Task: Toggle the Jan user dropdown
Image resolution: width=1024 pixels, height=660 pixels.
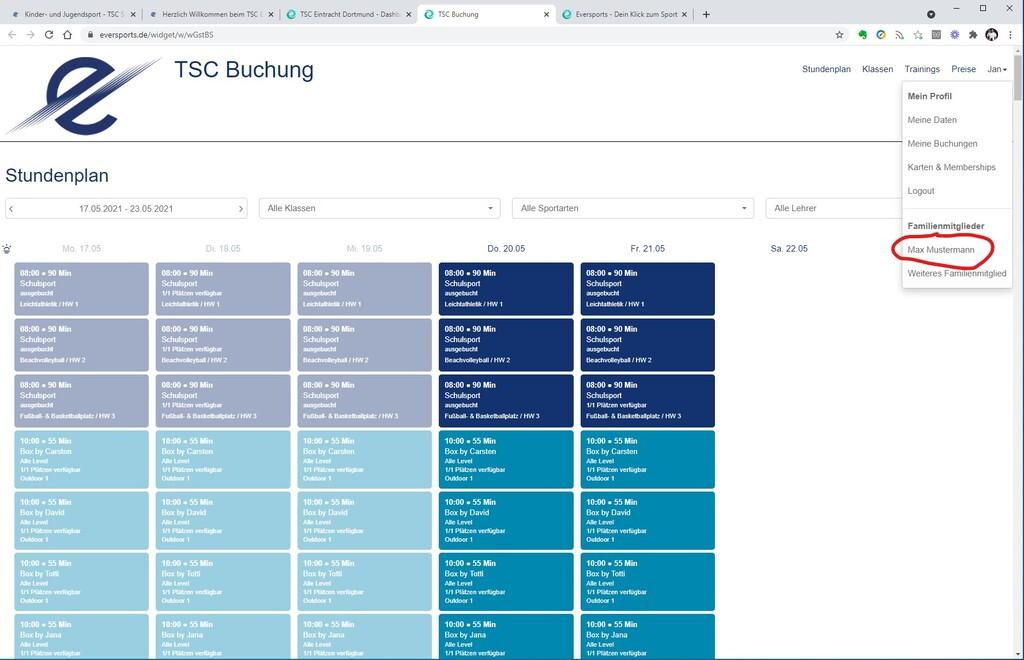Action: tap(997, 69)
